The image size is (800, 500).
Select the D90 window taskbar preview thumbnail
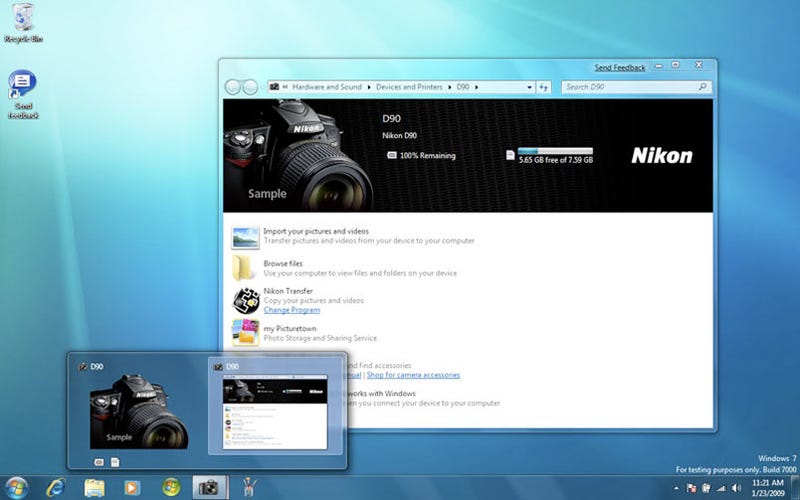[275, 412]
